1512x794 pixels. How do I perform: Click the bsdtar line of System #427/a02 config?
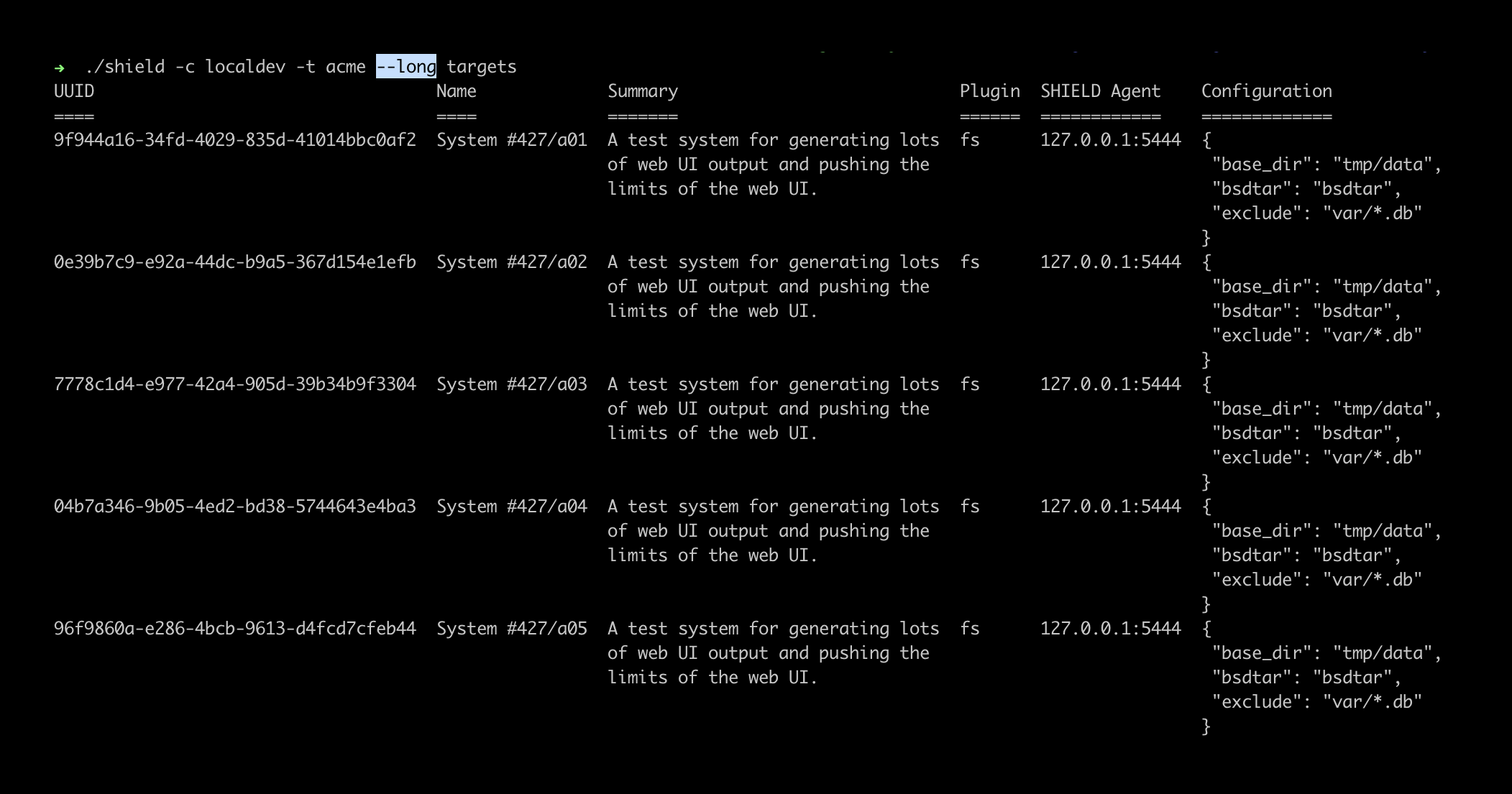[x=1307, y=311]
